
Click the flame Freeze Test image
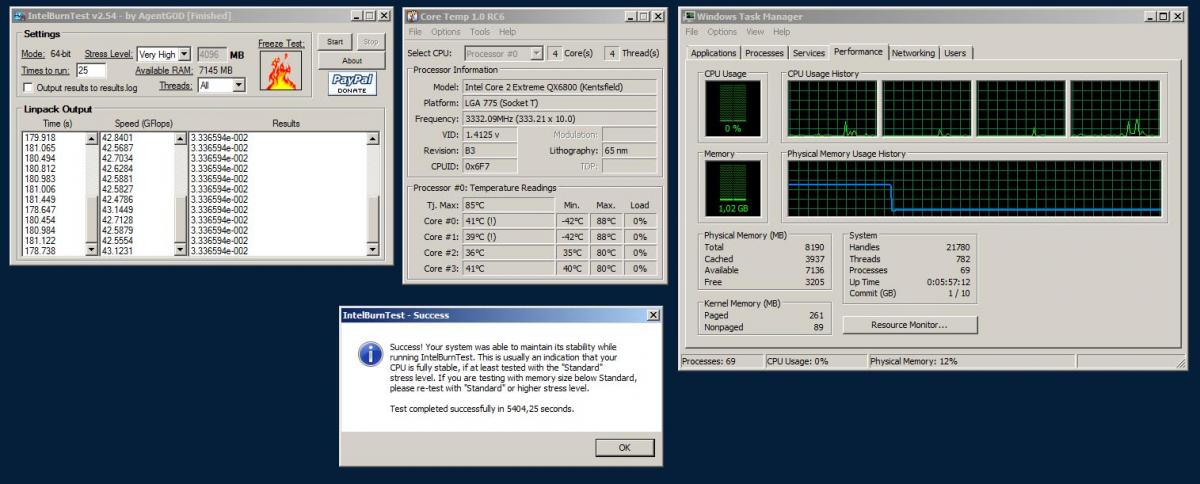(281, 71)
